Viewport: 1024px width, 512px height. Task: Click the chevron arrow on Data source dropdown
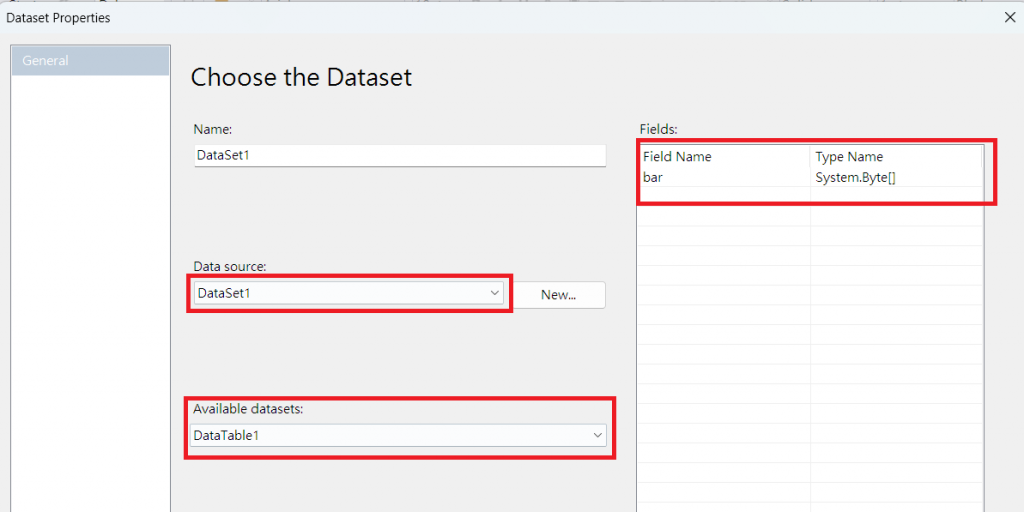[494, 293]
